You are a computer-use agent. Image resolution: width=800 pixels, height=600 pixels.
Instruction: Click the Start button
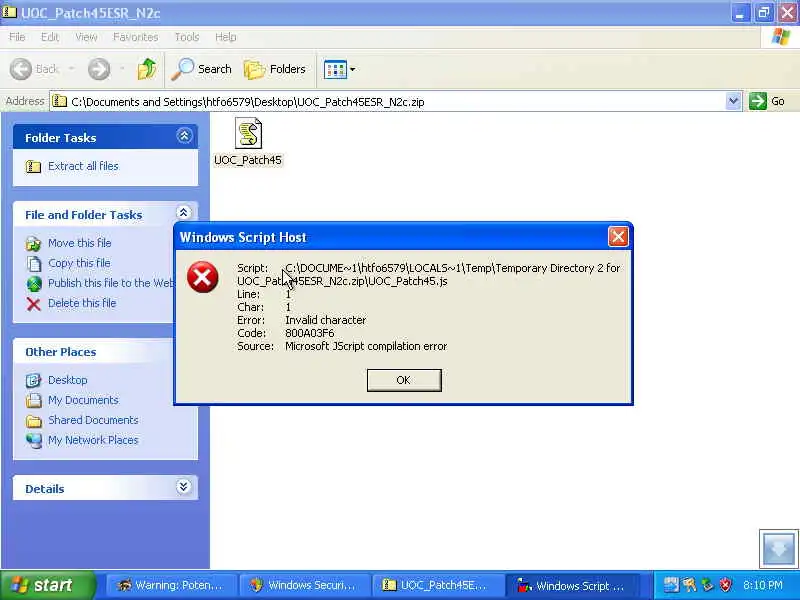click(x=47, y=585)
